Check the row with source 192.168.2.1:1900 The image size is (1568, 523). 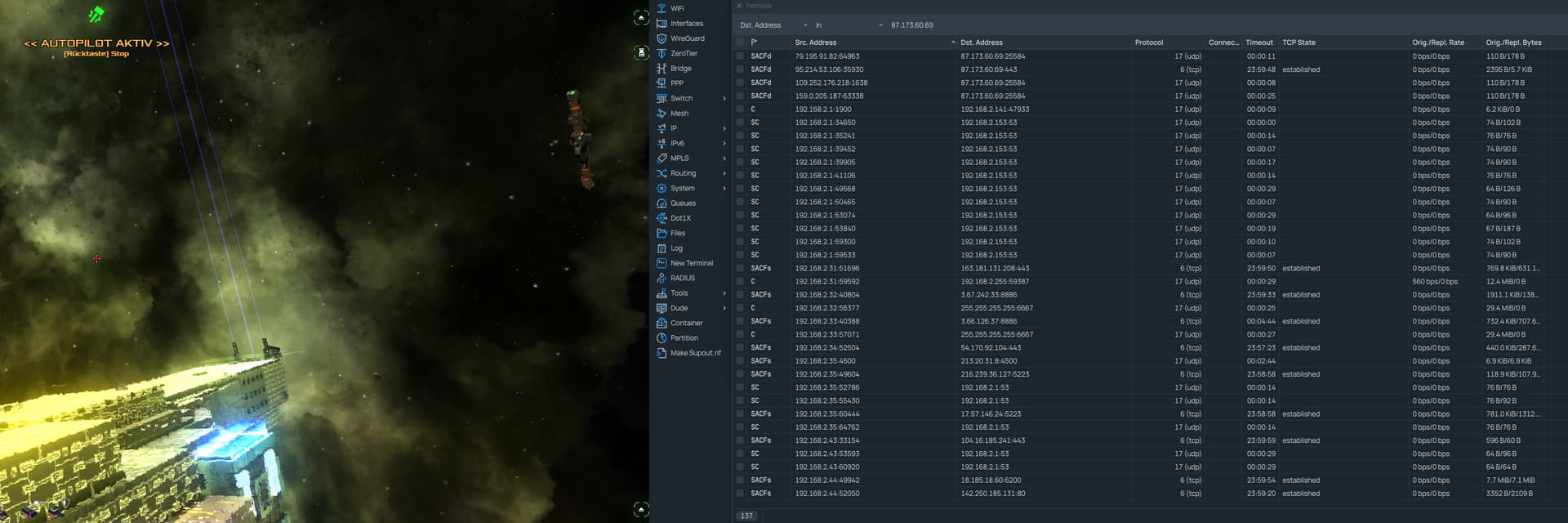point(740,110)
